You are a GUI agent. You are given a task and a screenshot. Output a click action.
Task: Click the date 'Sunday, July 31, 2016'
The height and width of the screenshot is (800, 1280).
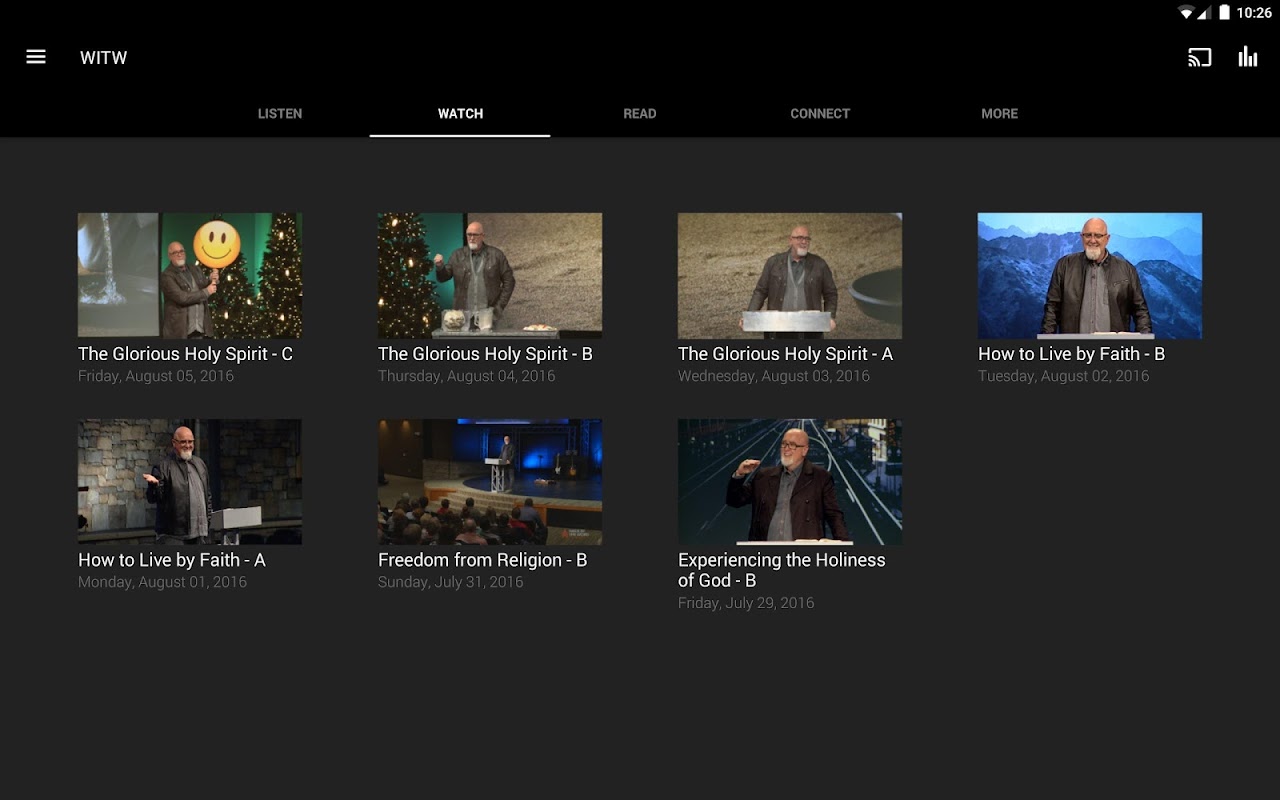[x=451, y=582]
